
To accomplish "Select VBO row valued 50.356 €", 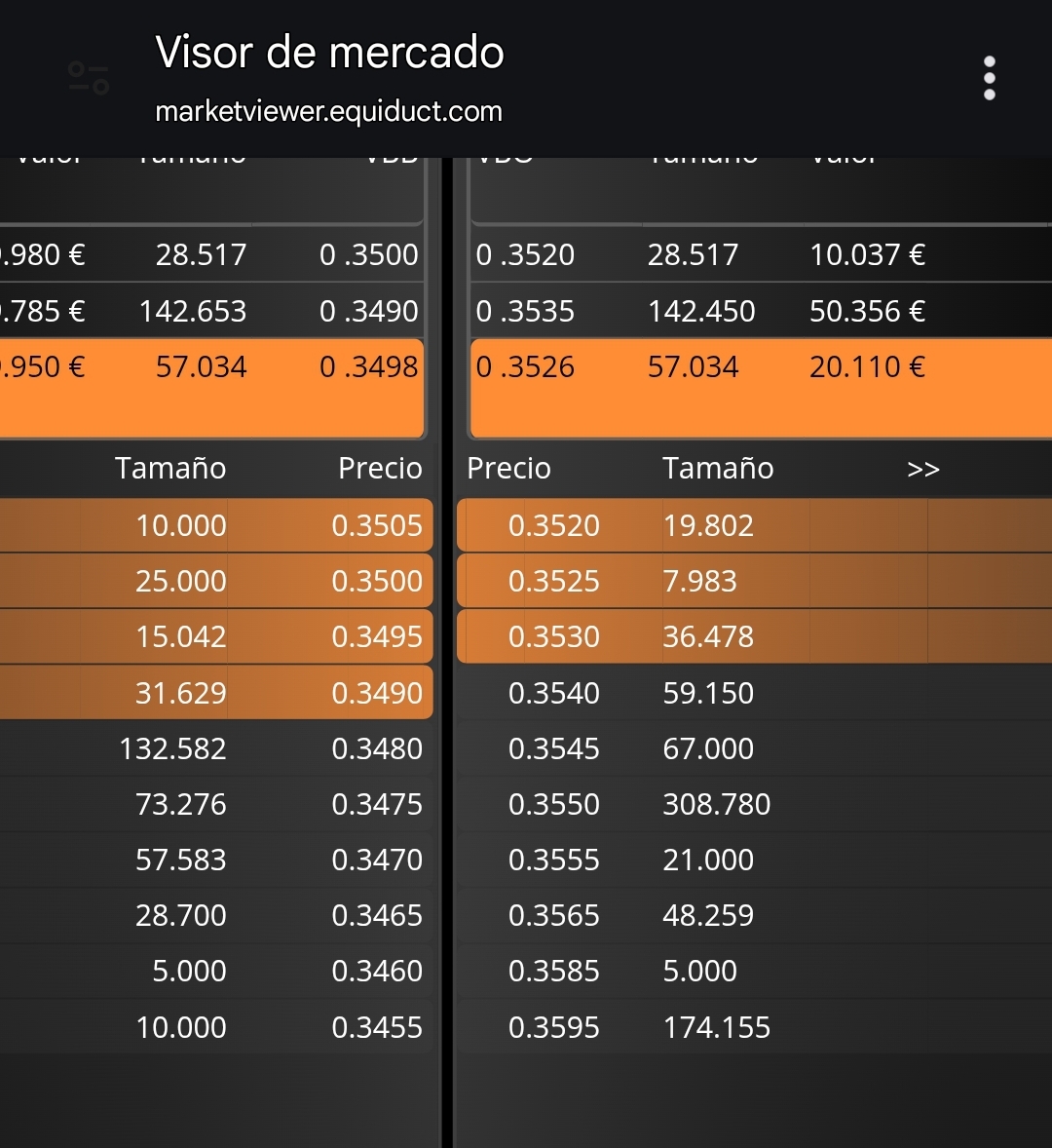I will click(x=761, y=311).
